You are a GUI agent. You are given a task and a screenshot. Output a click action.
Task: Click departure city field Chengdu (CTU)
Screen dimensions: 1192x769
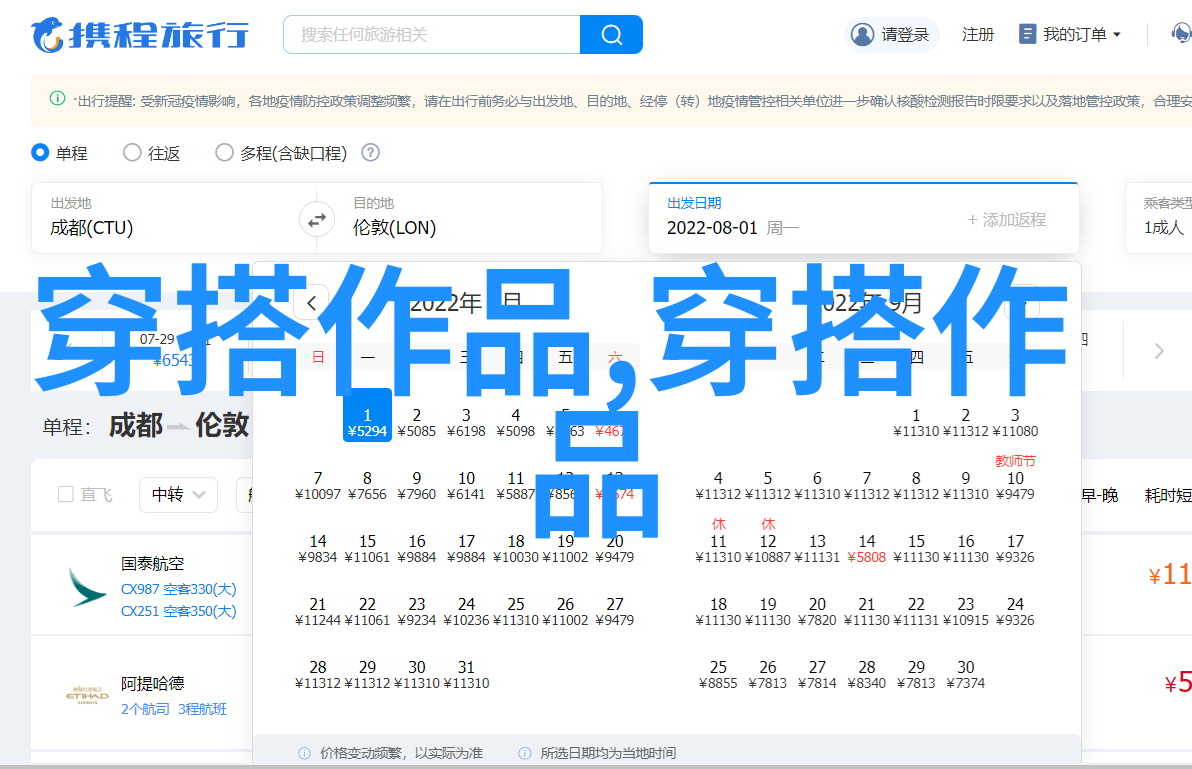[x=165, y=218]
